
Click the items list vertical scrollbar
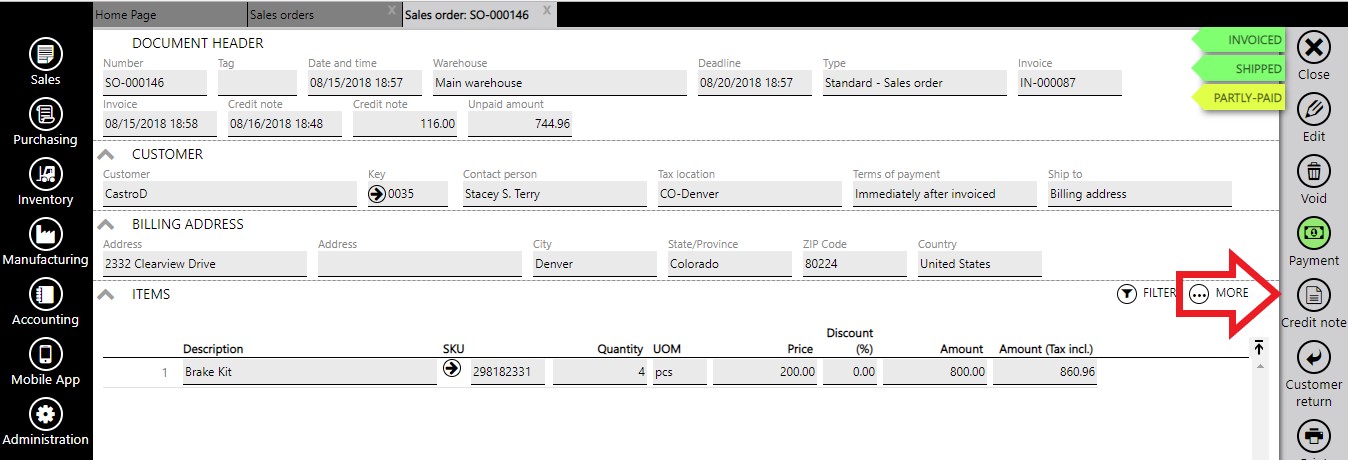[1259, 410]
